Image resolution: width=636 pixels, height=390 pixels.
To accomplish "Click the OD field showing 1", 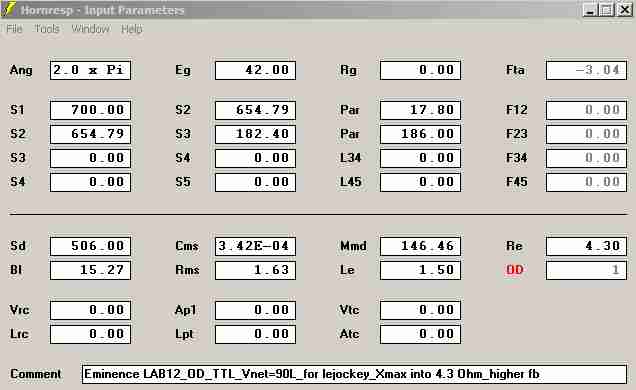I will point(587,270).
